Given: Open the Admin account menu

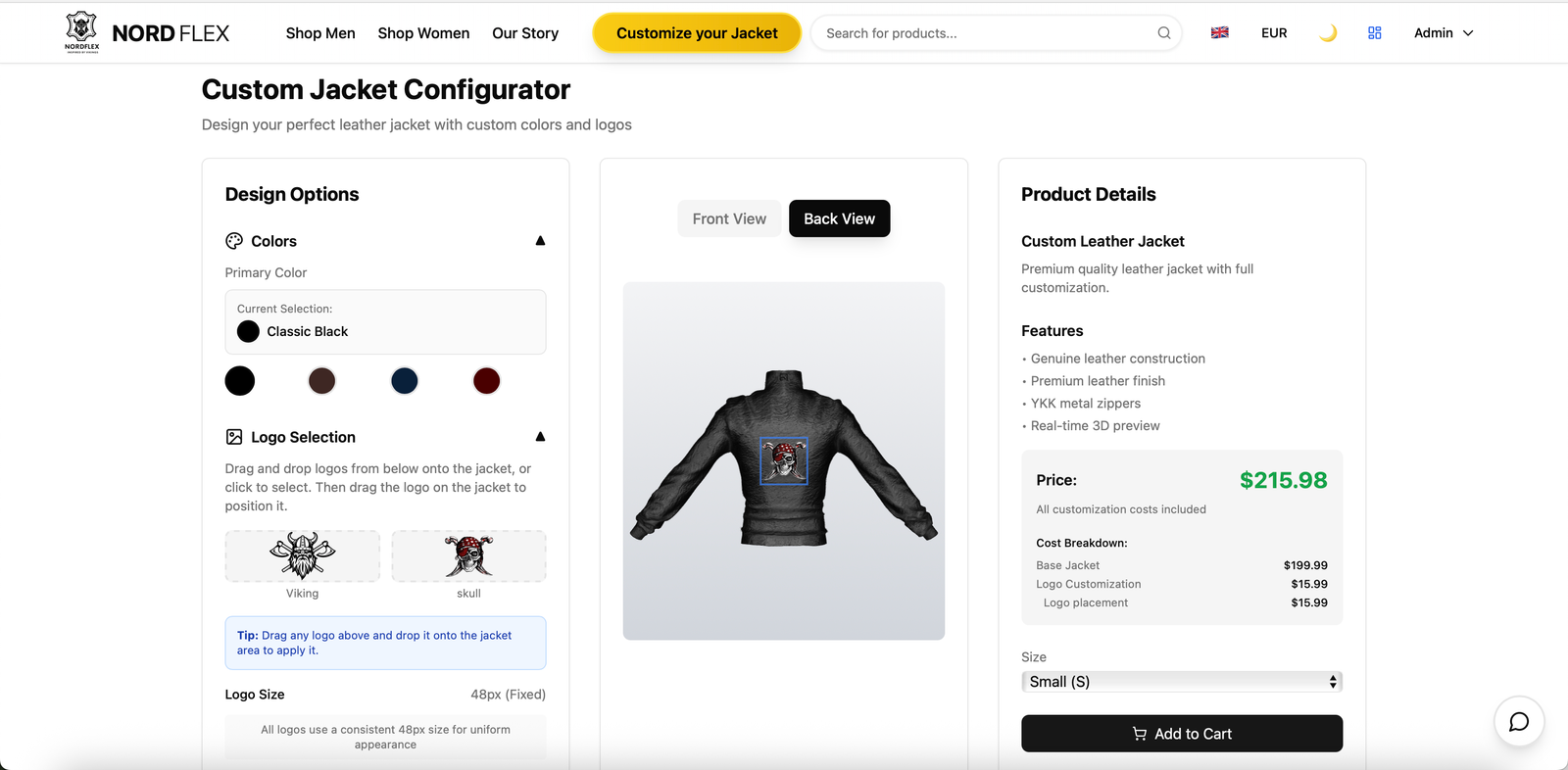Looking at the screenshot, I should tap(1443, 33).
